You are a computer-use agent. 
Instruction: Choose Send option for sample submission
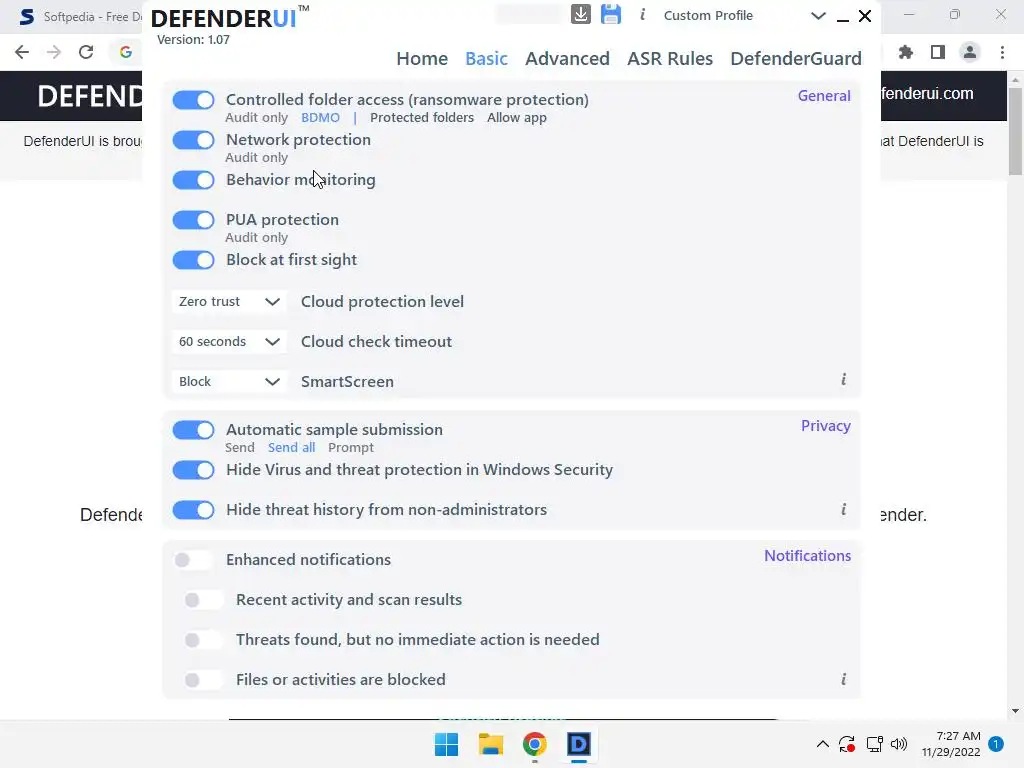240,447
